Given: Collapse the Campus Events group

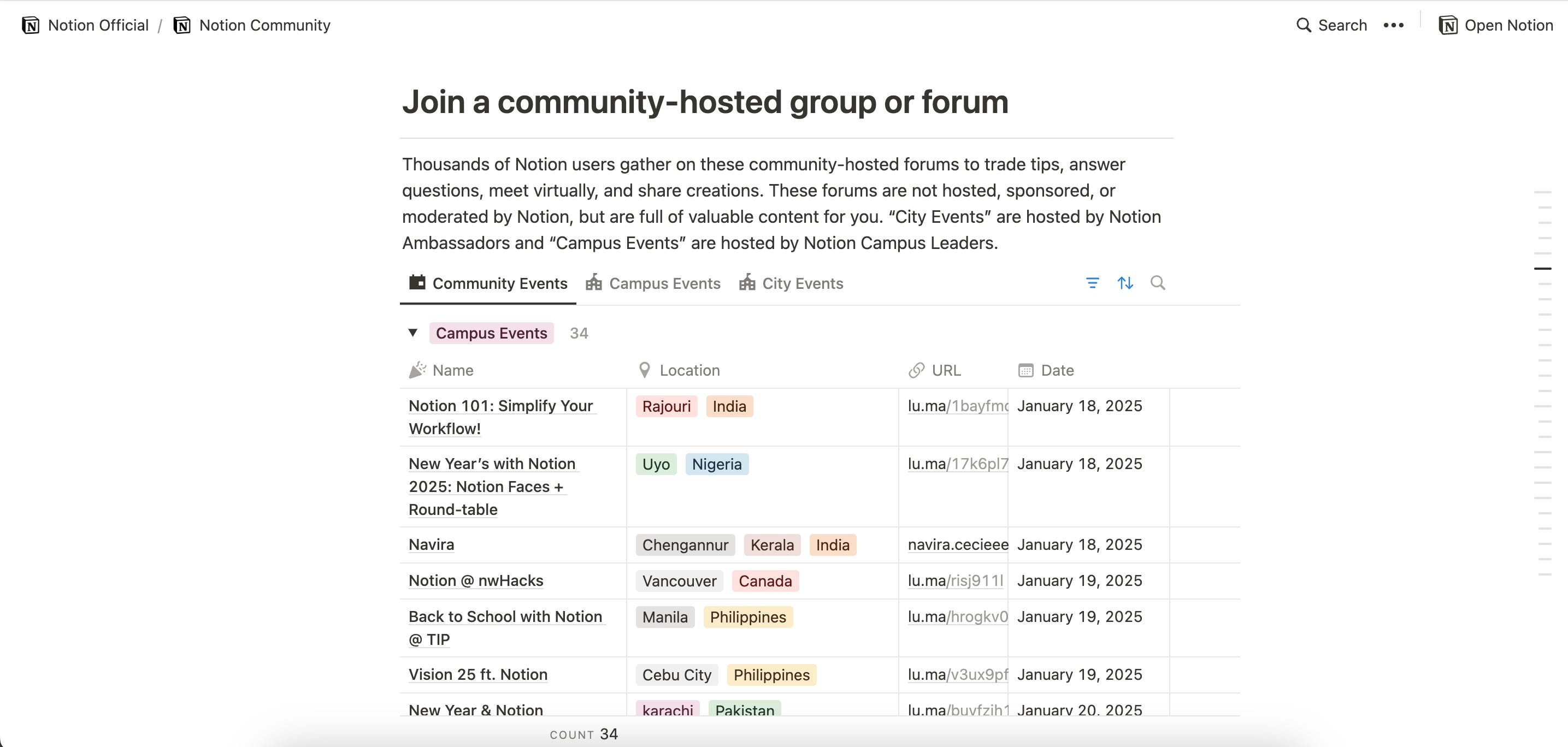Looking at the screenshot, I should pyautogui.click(x=412, y=333).
